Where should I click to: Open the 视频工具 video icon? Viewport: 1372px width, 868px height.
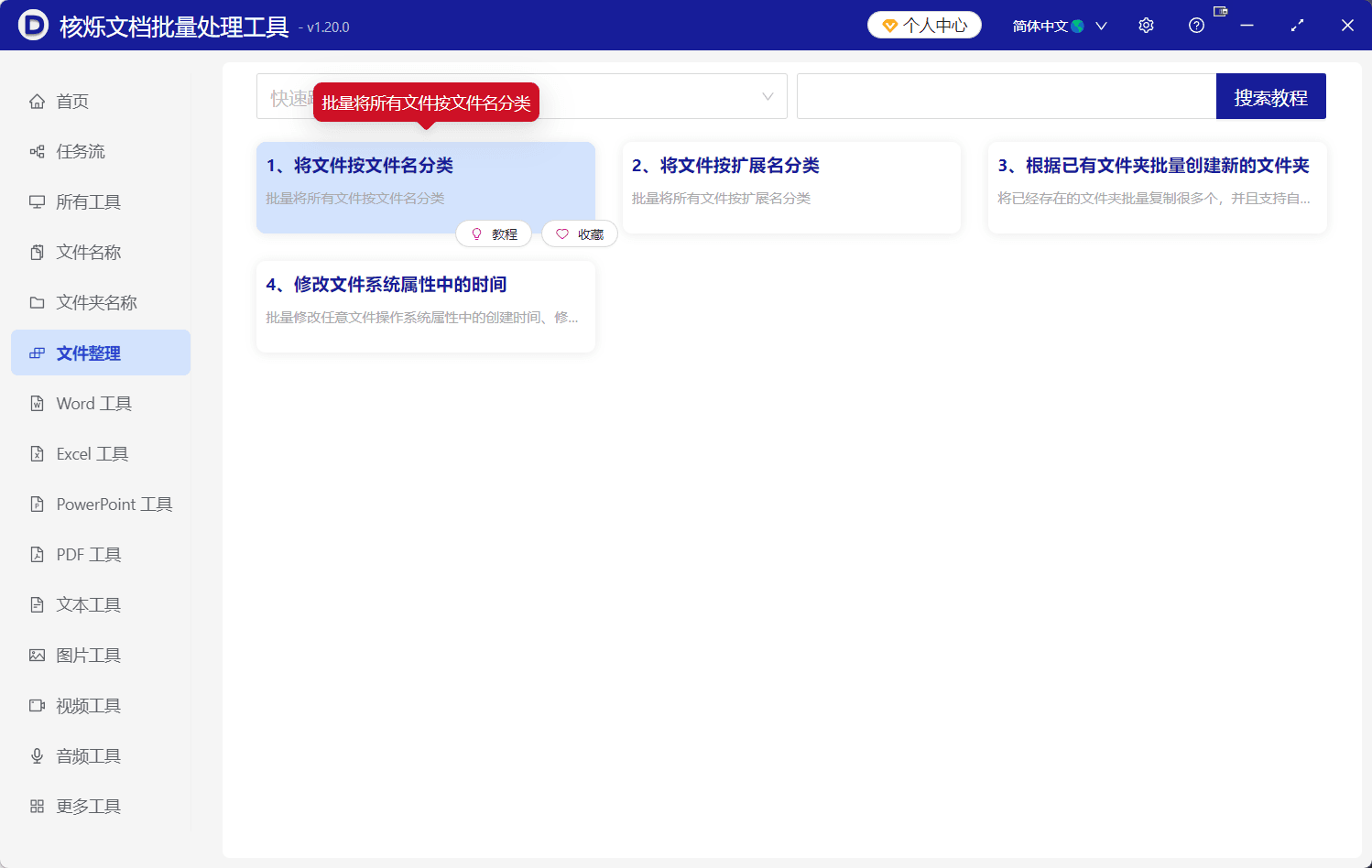pyautogui.click(x=36, y=705)
